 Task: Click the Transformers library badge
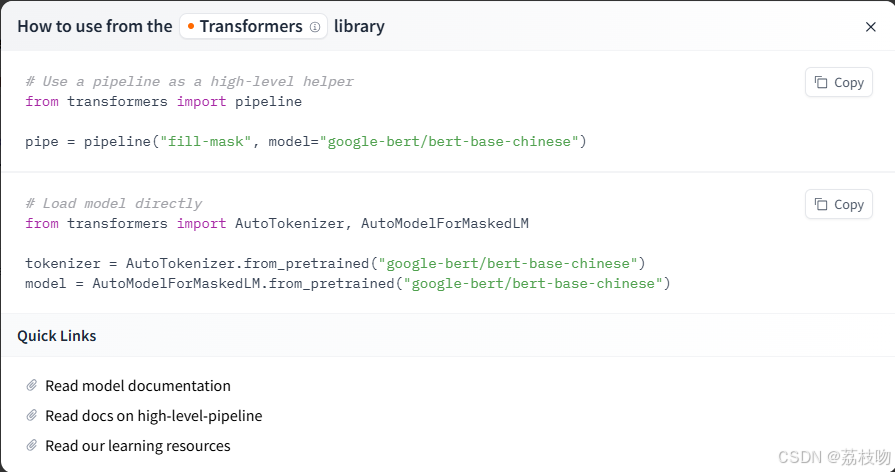click(253, 26)
